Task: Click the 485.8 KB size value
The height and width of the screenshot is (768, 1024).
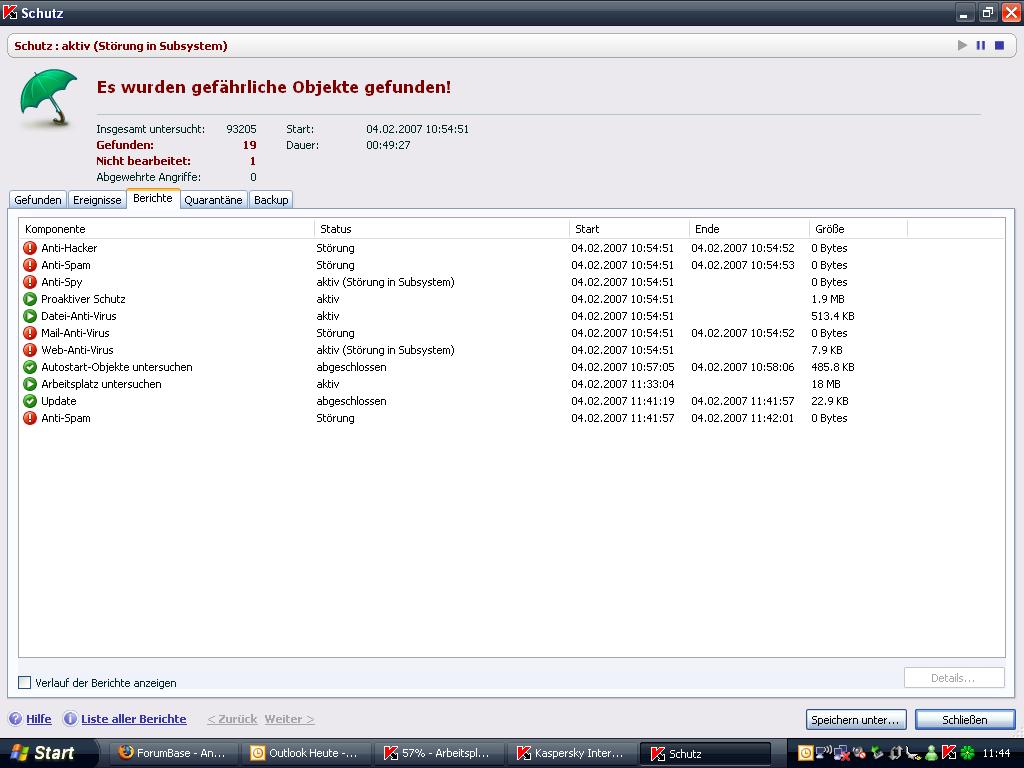Action: click(833, 367)
